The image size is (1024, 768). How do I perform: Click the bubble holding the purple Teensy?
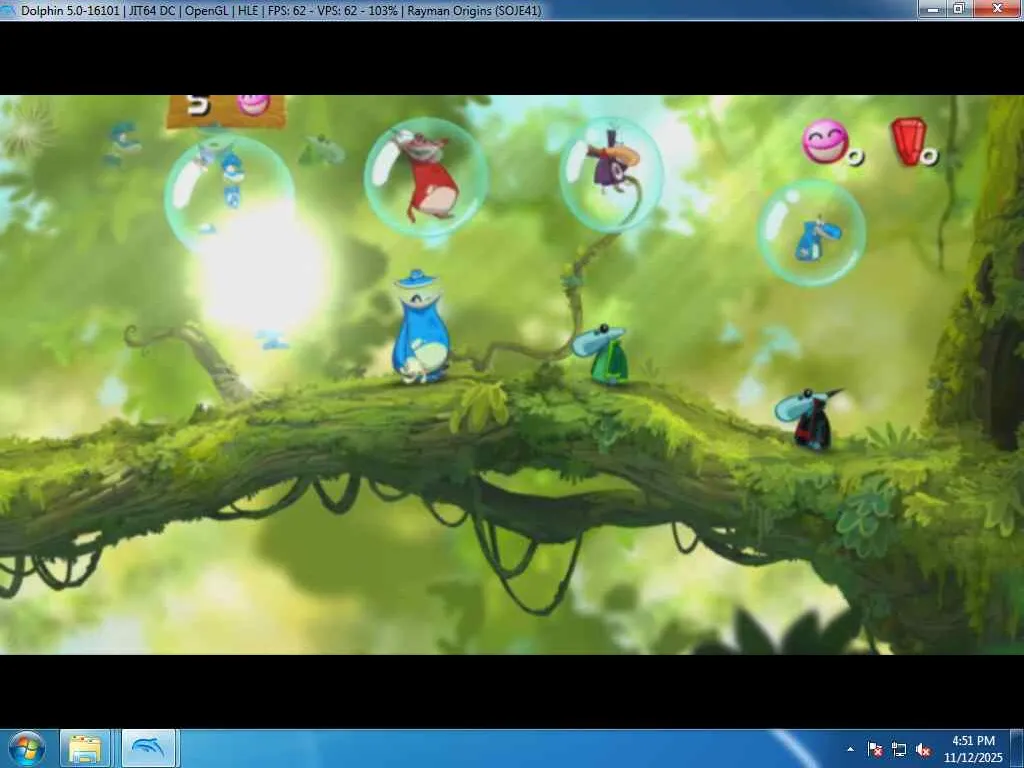[x=611, y=174]
